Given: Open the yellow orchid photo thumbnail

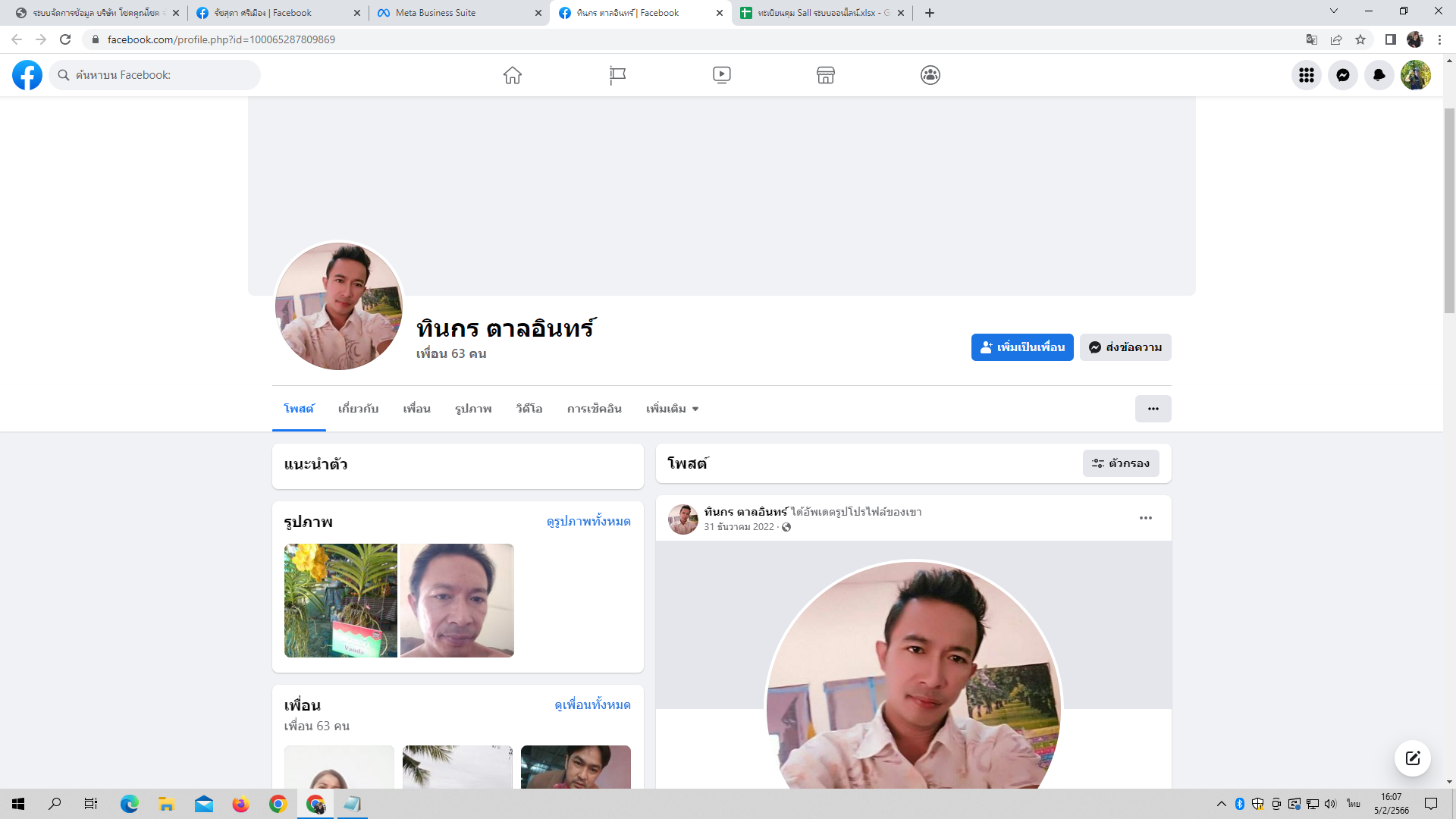Looking at the screenshot, I should [x=340, y=600].
